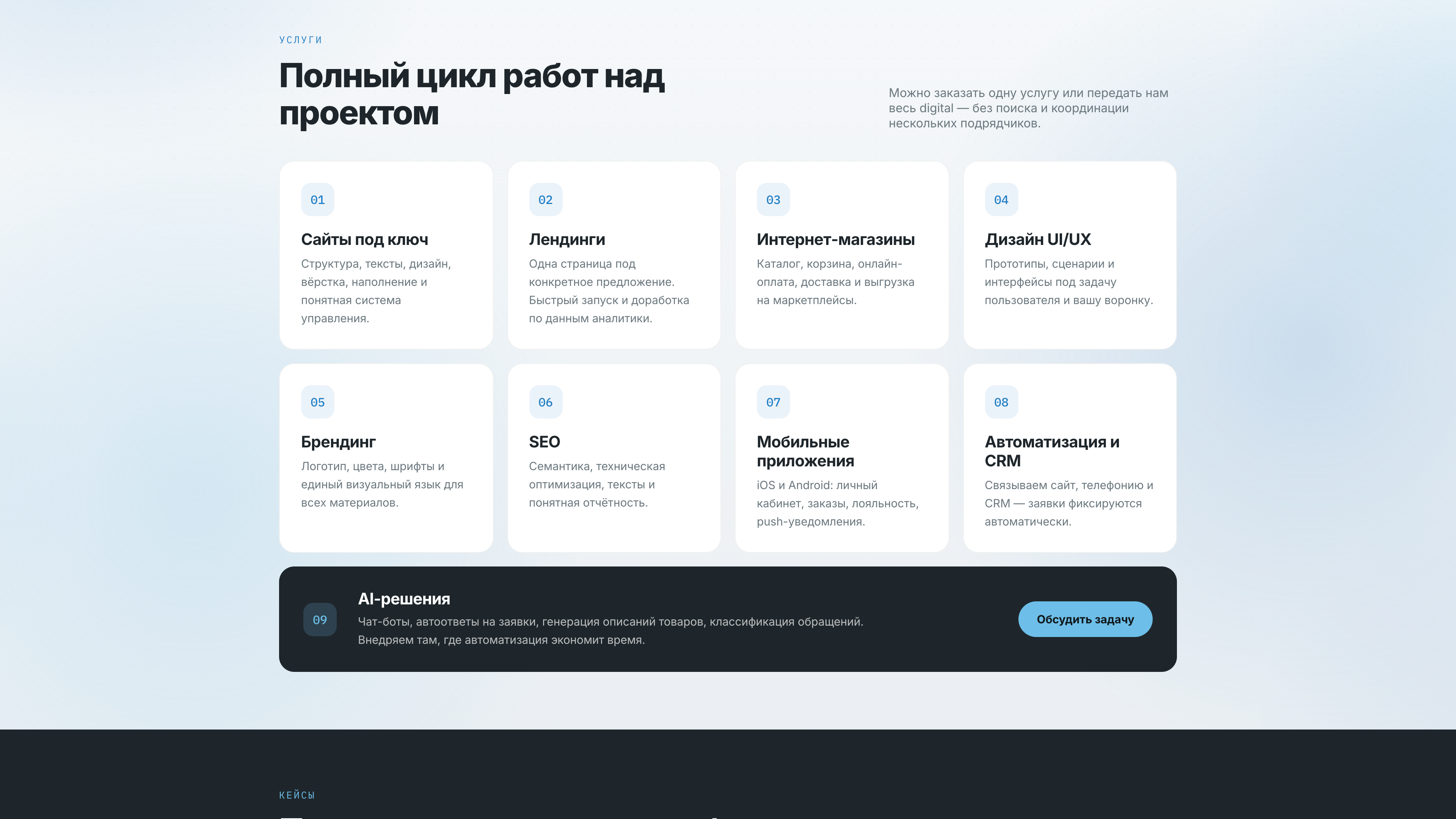
Task: Click the description starting Связываем сайт, телефонию
Action: pos(1069,503)
